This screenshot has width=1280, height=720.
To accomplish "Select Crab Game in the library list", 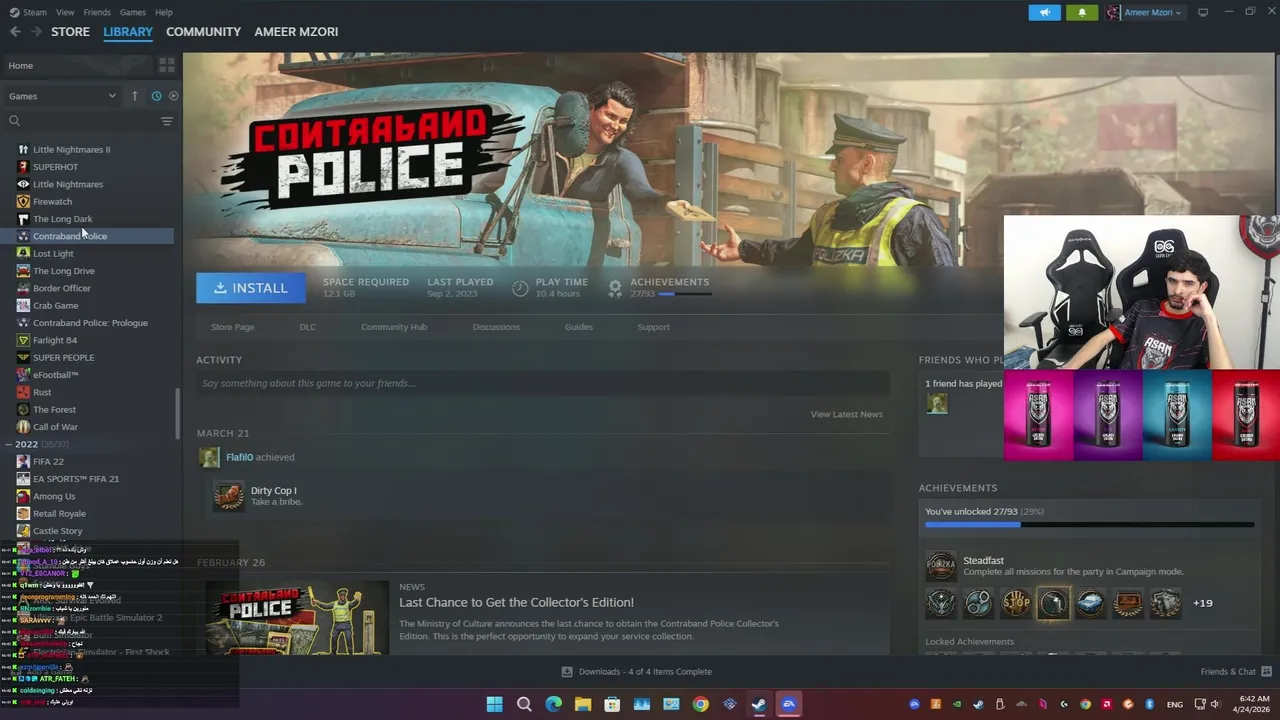I will pos(55,306).
